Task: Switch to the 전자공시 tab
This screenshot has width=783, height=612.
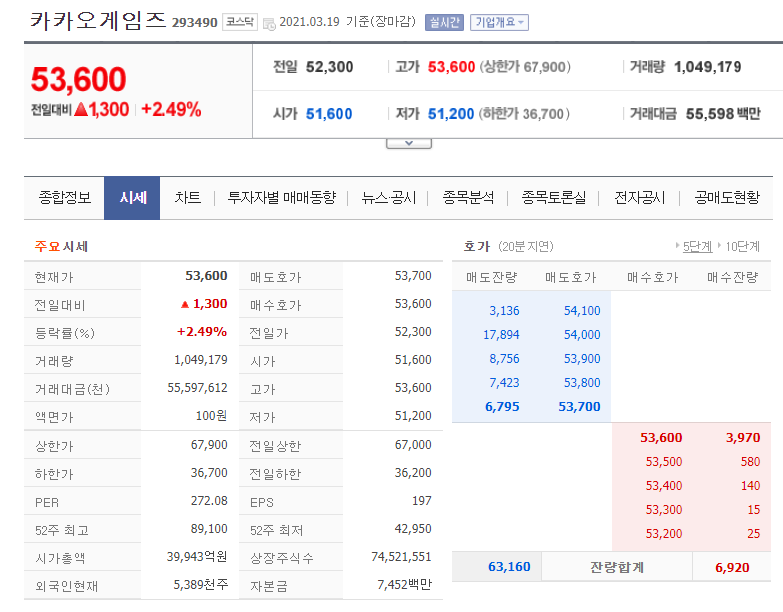Action: [x=640, y=198]
